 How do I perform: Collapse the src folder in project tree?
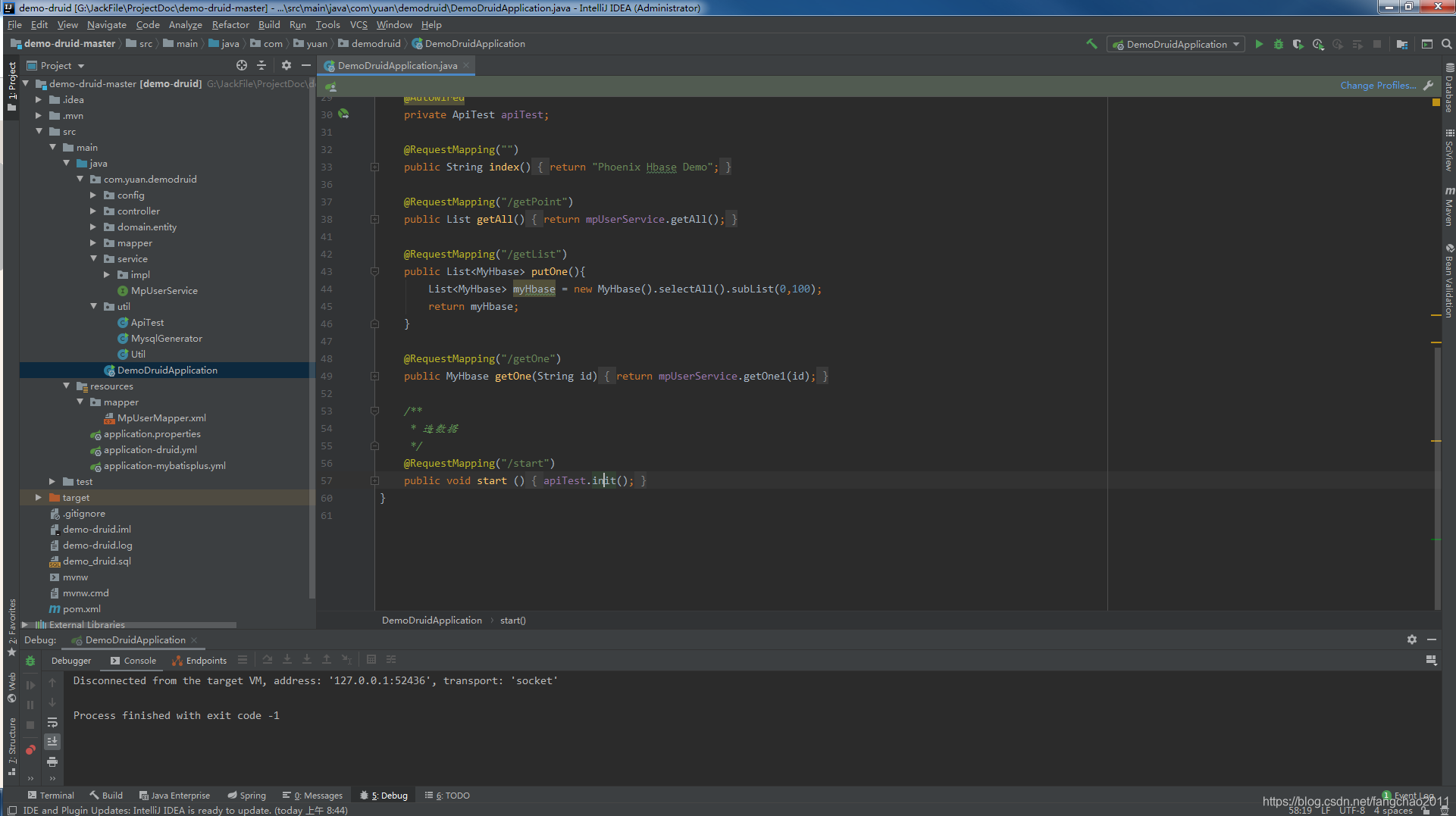[39, 131]
